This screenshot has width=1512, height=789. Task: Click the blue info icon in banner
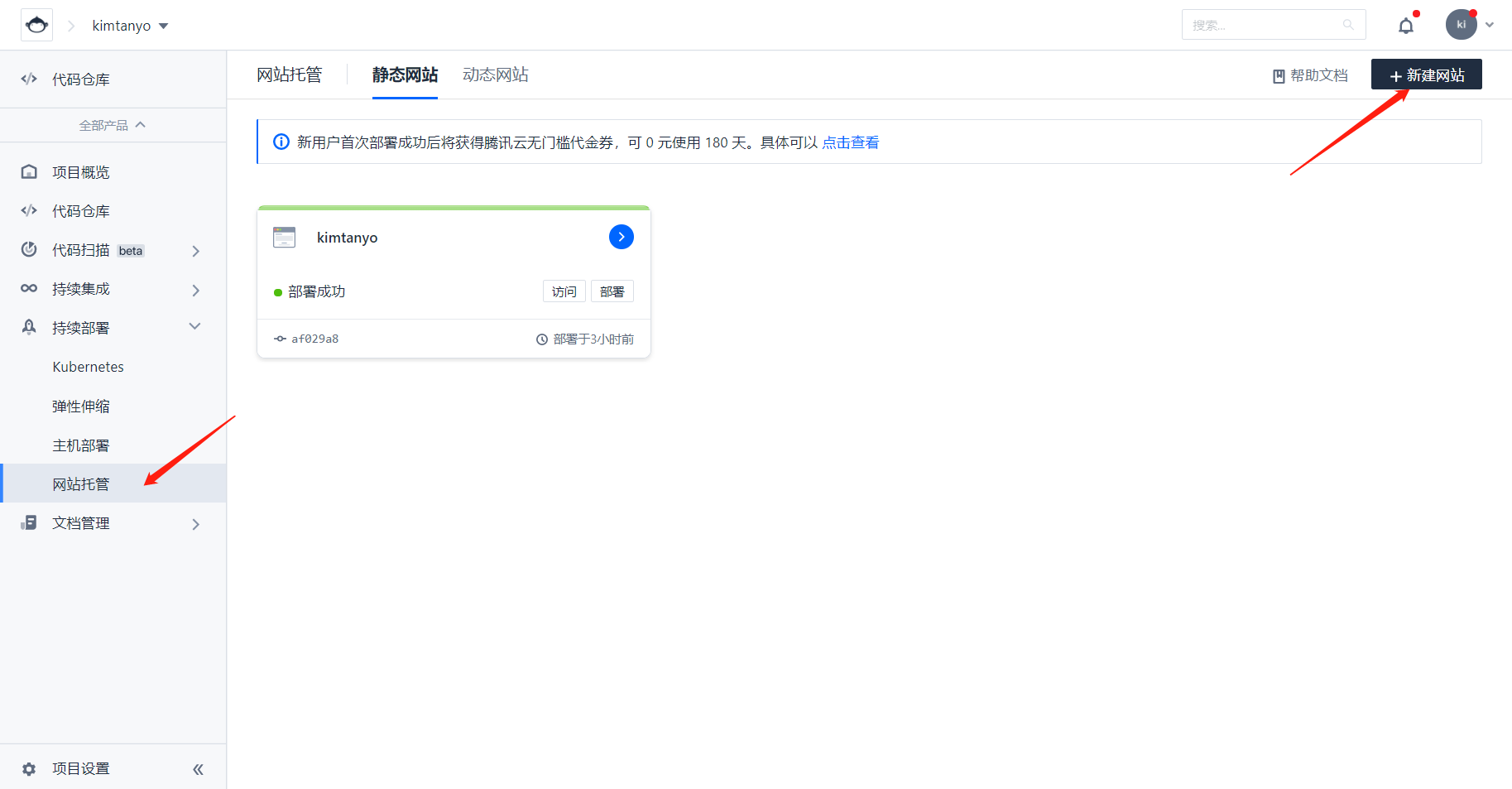point(281,142)
